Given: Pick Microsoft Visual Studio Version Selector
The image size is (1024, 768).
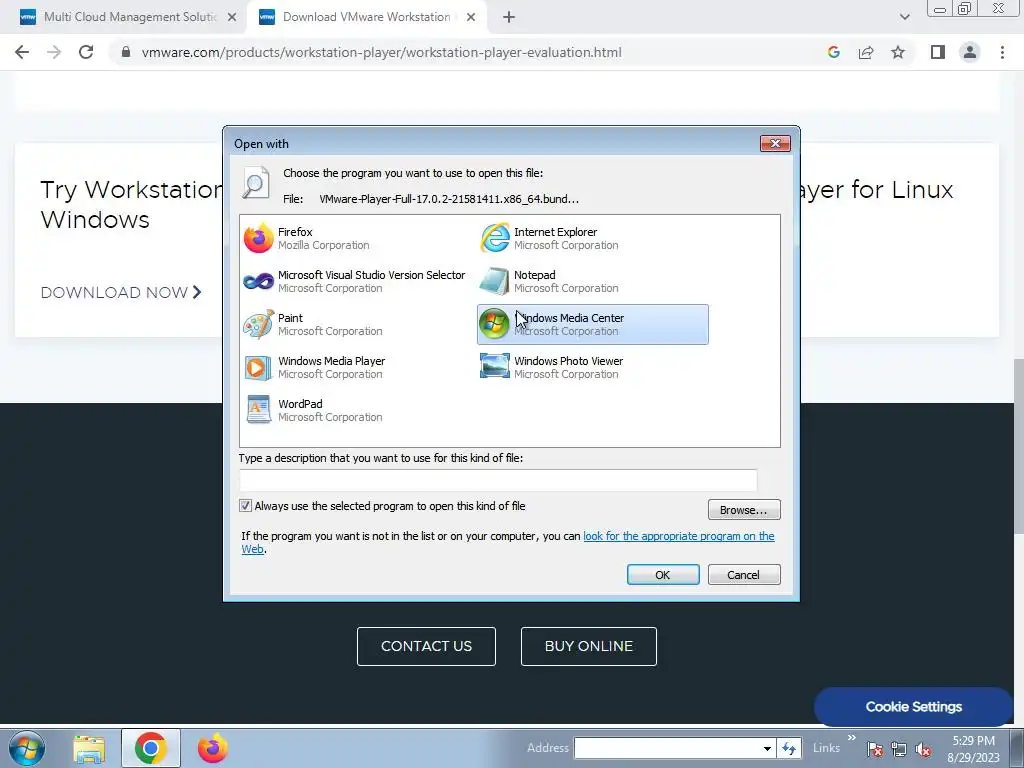Looking at the screenshot, I should click(x=355, y=281).
